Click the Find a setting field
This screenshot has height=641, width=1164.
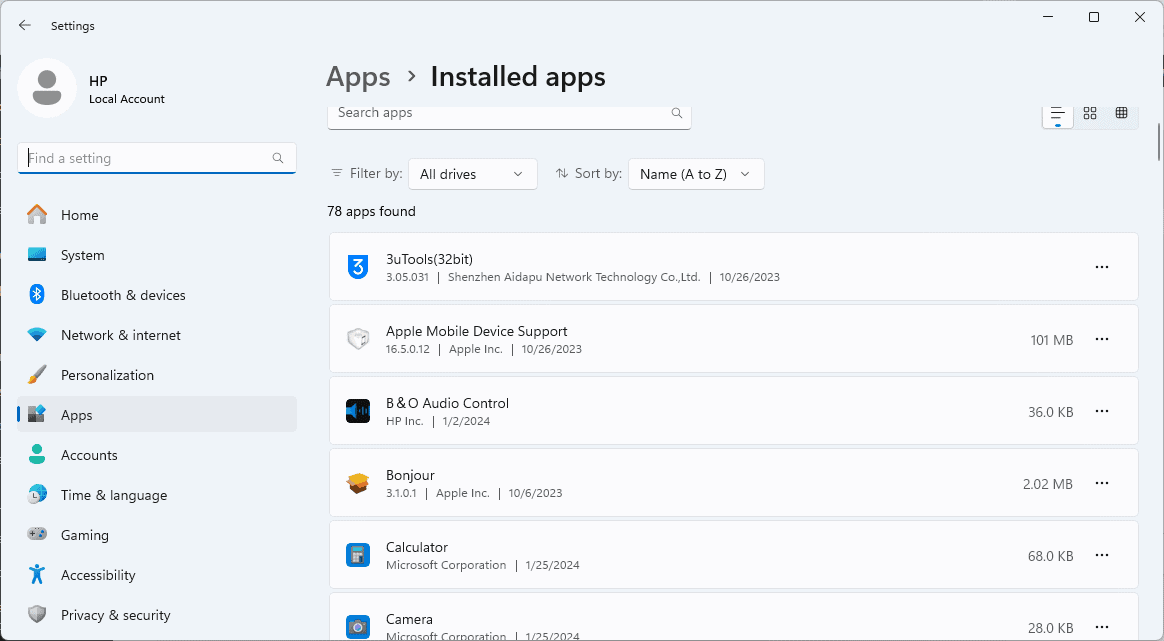[x=157, y=158]
